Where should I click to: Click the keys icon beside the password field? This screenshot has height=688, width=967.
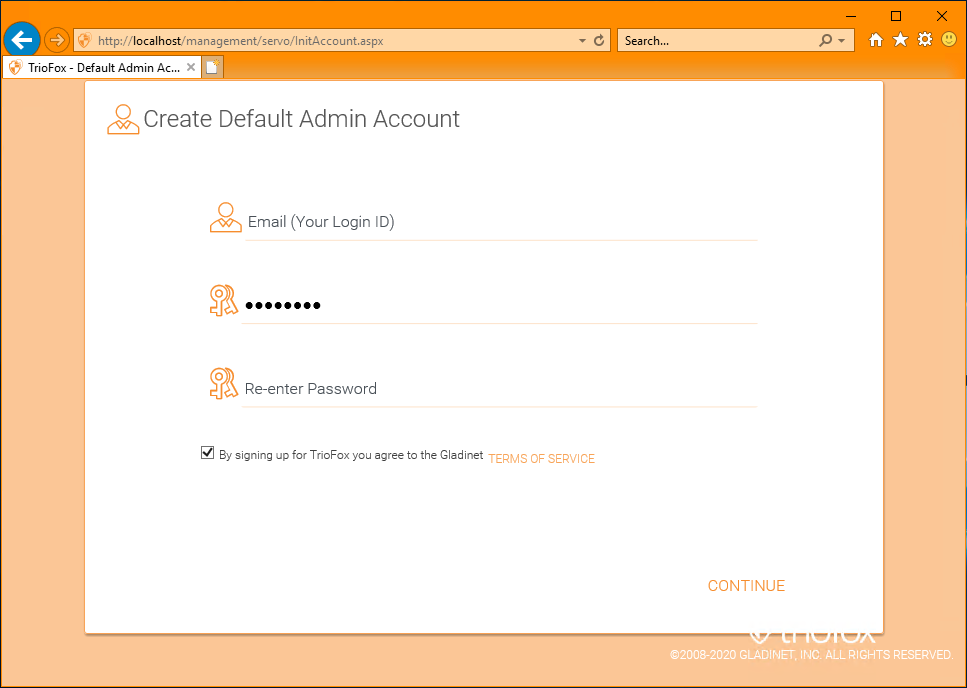click(x=223, y=300)
